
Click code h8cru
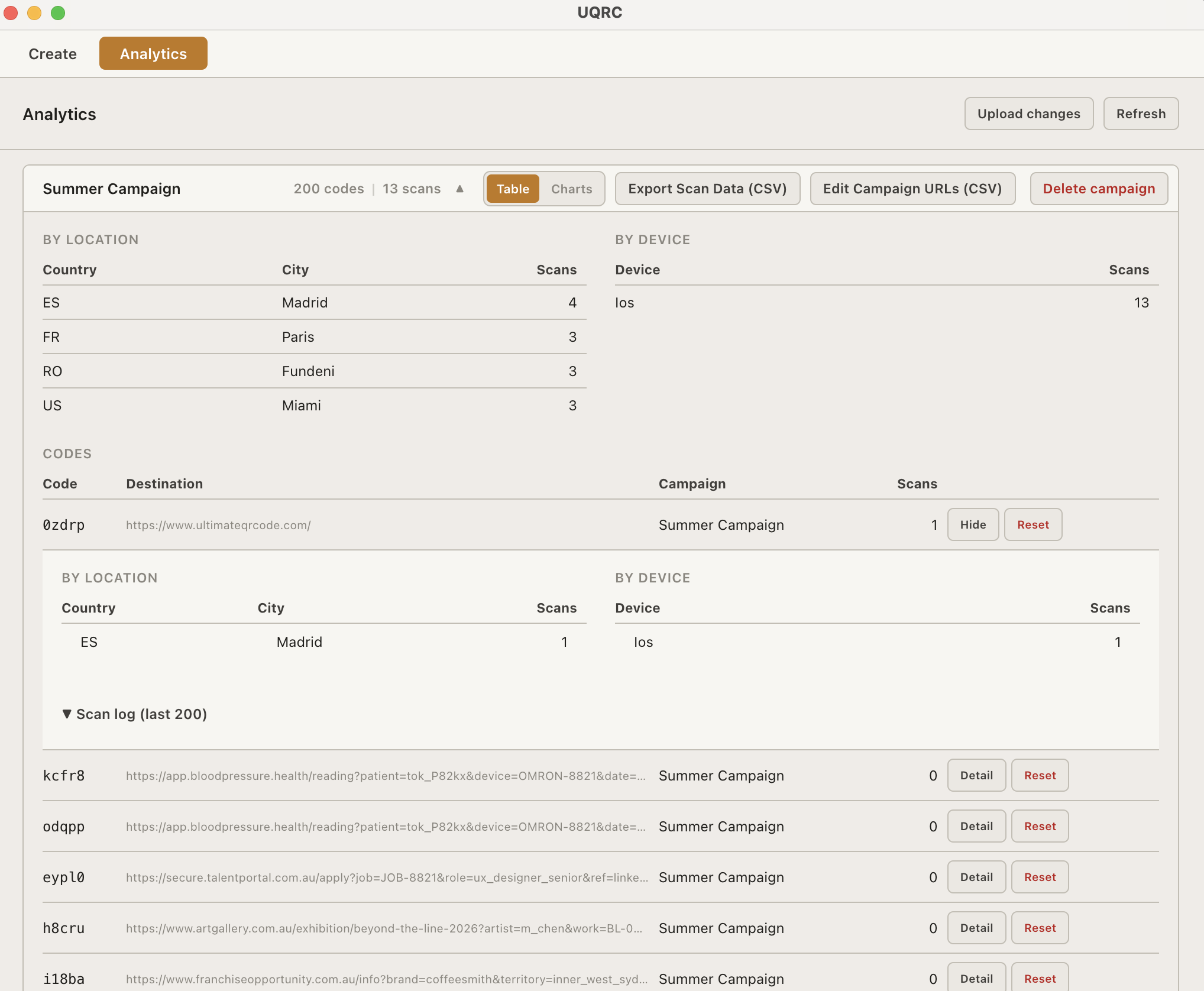coord(64,928)
